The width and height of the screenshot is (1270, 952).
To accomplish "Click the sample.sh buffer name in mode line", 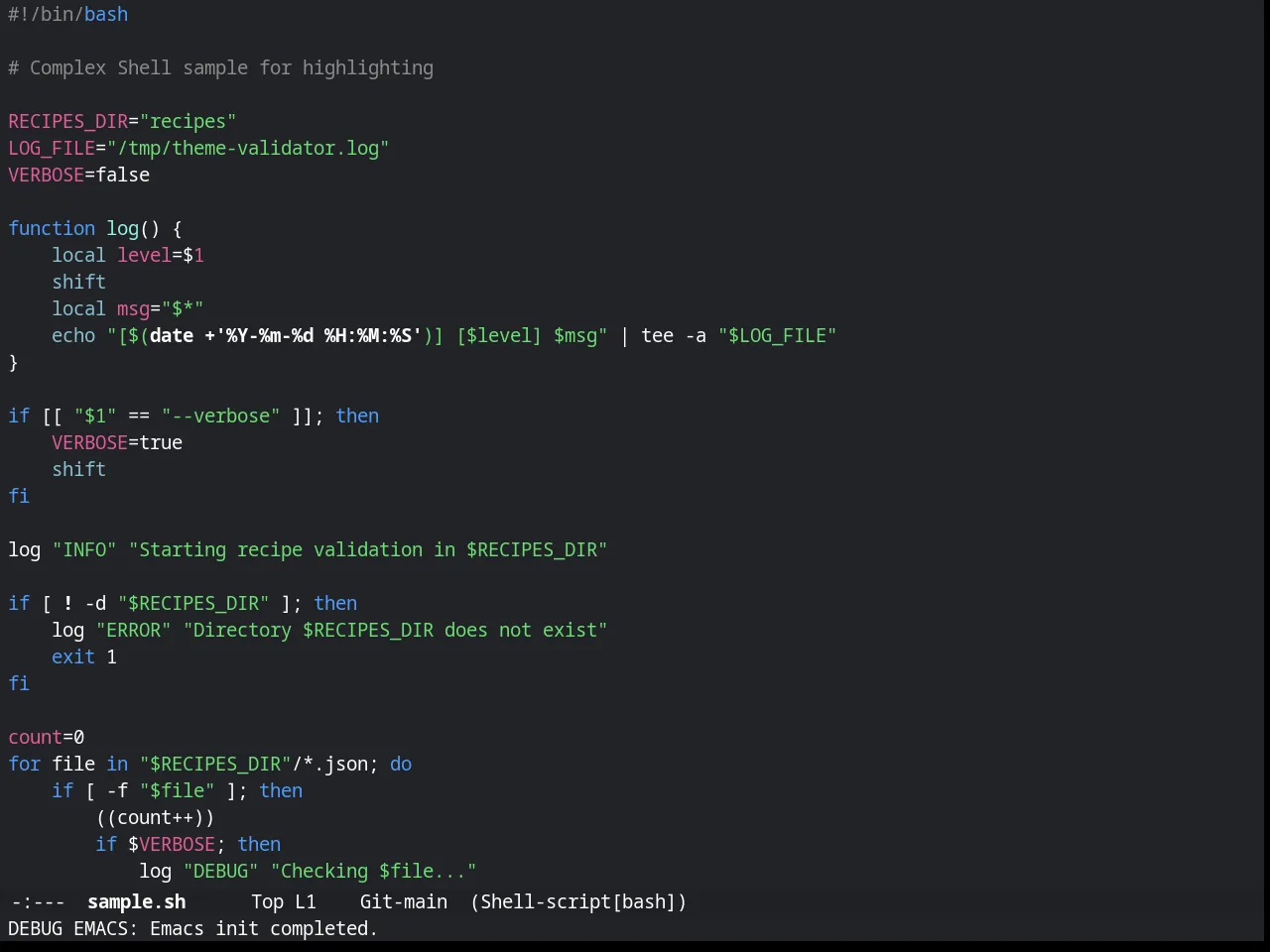I will tap(136, 901).
